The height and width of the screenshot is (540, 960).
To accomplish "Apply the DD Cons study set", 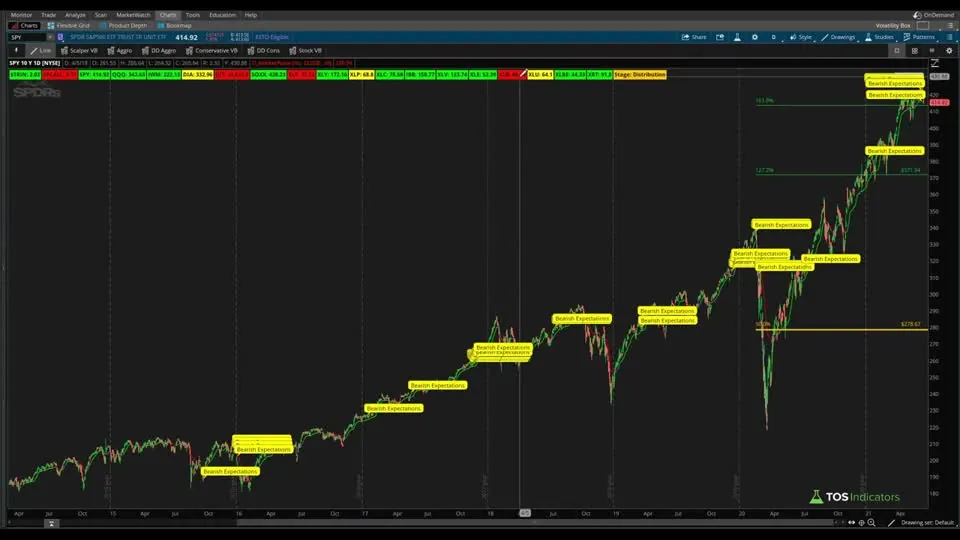I will tap(264, 51).
